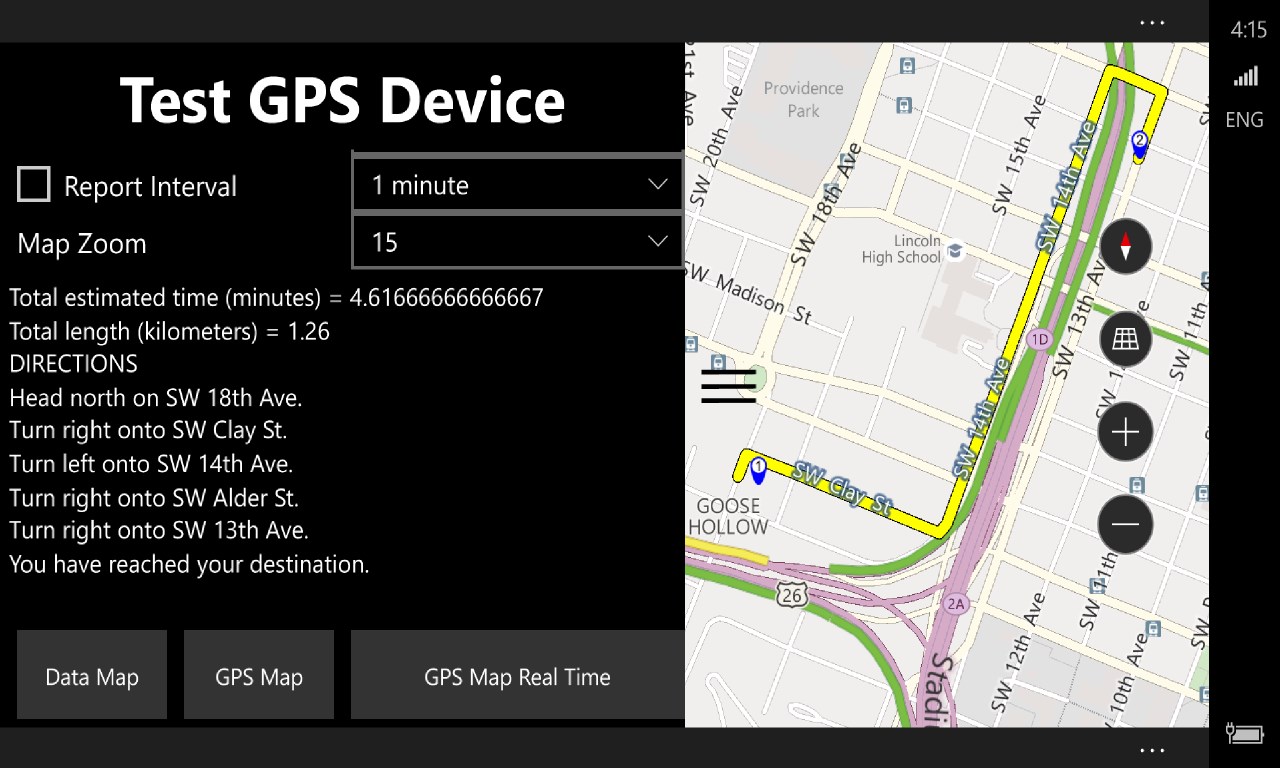
Task: Open the Map Zoom dropdown showing 15
Action: pos(516,241)
